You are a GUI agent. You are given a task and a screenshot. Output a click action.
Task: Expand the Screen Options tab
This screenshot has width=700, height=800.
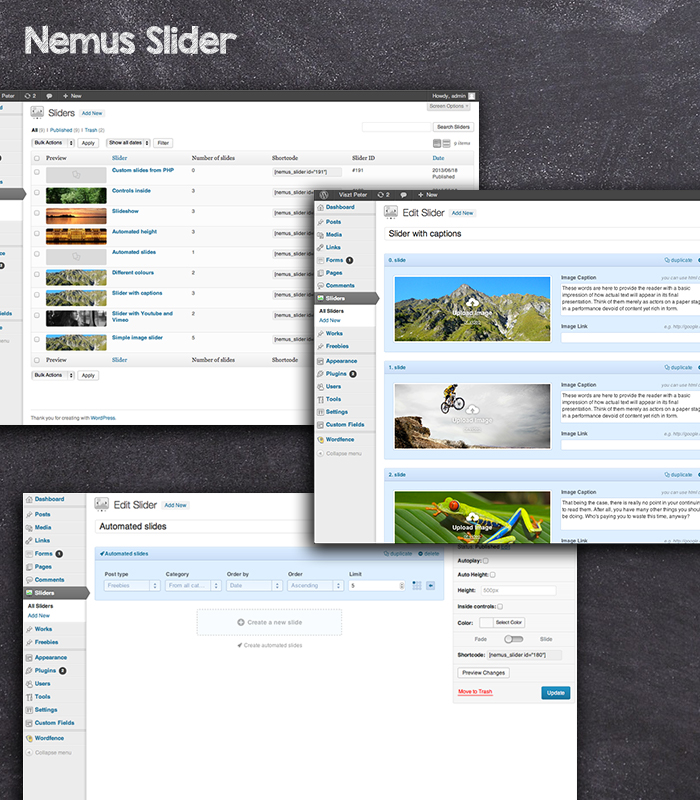click(448, 106)
